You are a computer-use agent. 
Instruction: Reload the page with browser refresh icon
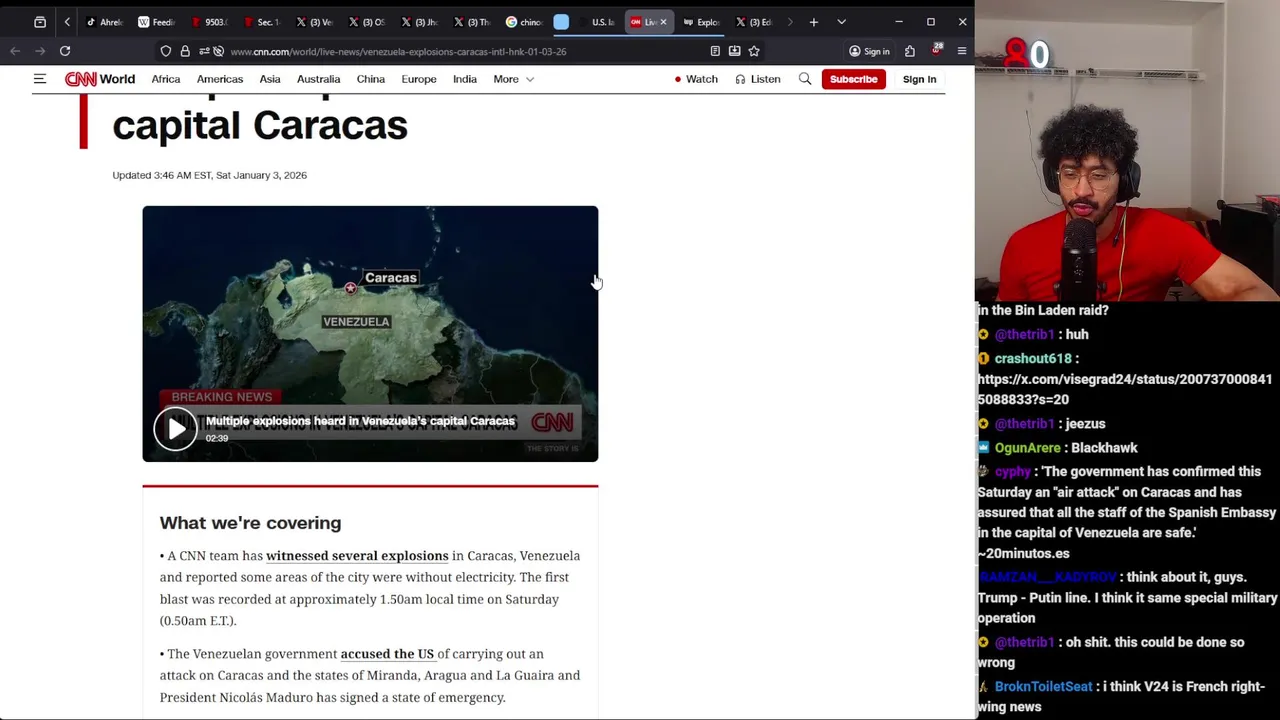[x=65, y=51]
